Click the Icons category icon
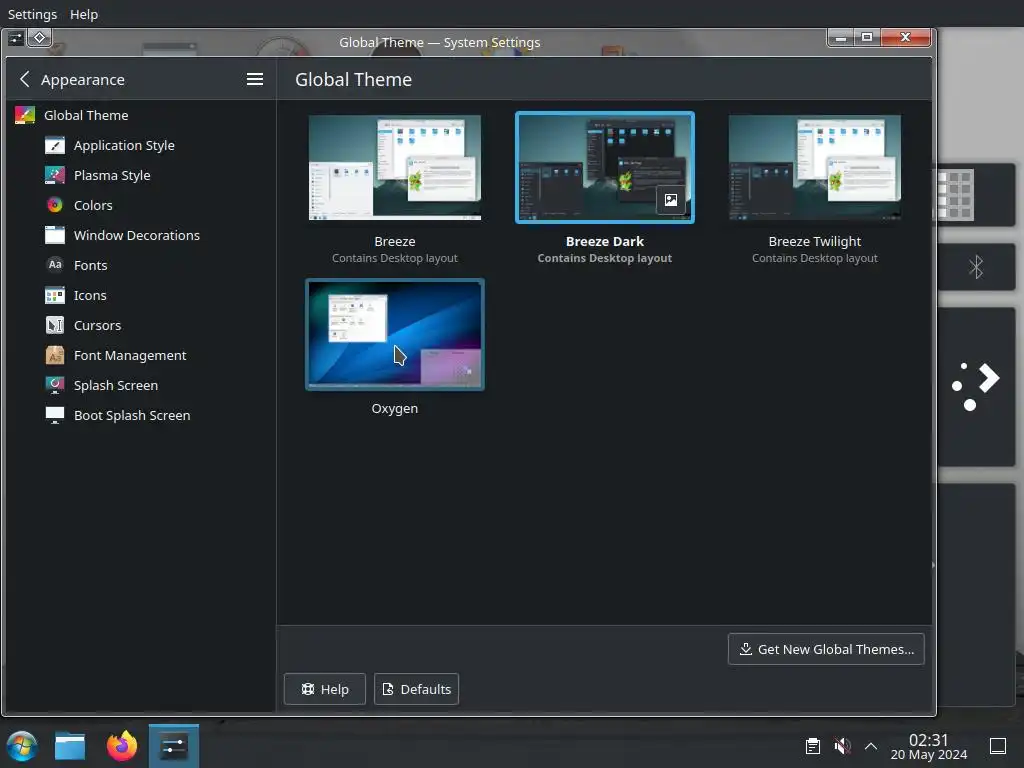The width and height of the screenshot is (1024, 768). click(55, 295)
